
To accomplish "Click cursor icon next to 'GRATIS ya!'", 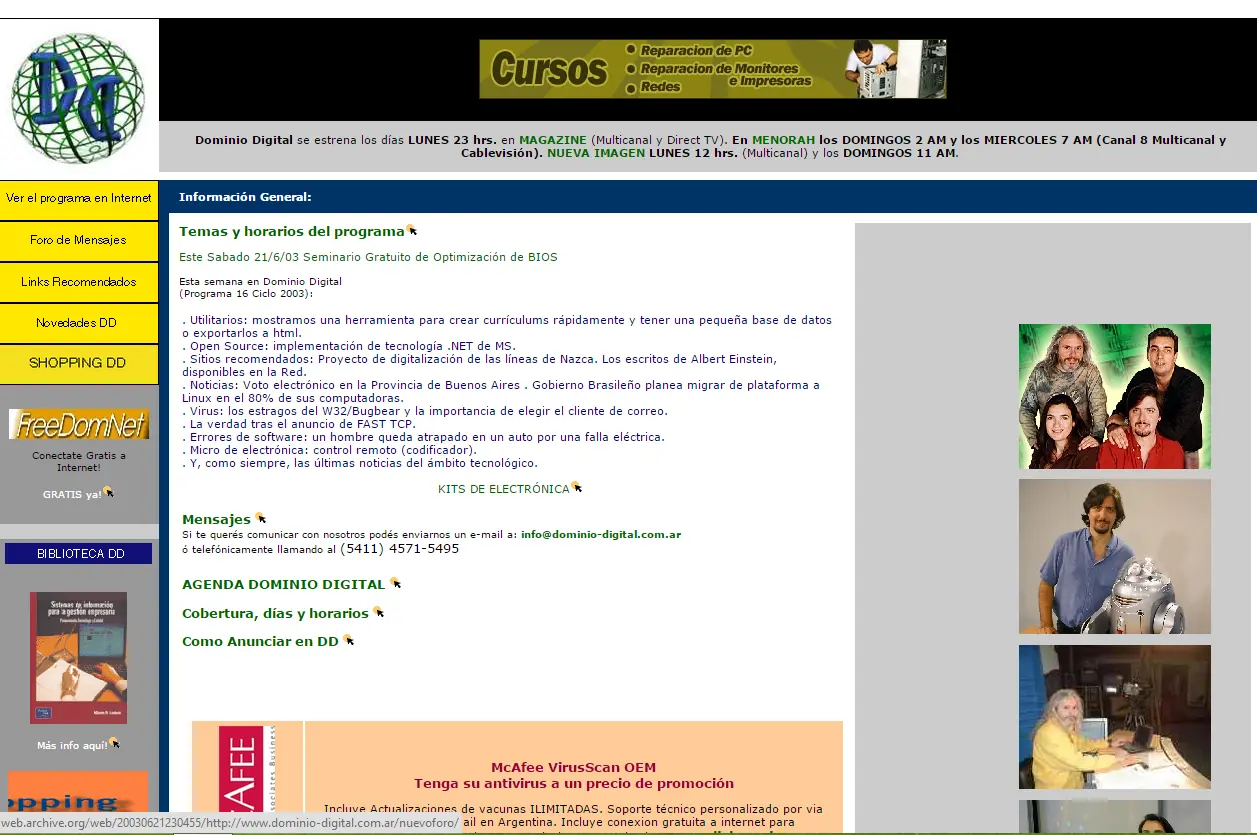I will click(x=108, y=492).
